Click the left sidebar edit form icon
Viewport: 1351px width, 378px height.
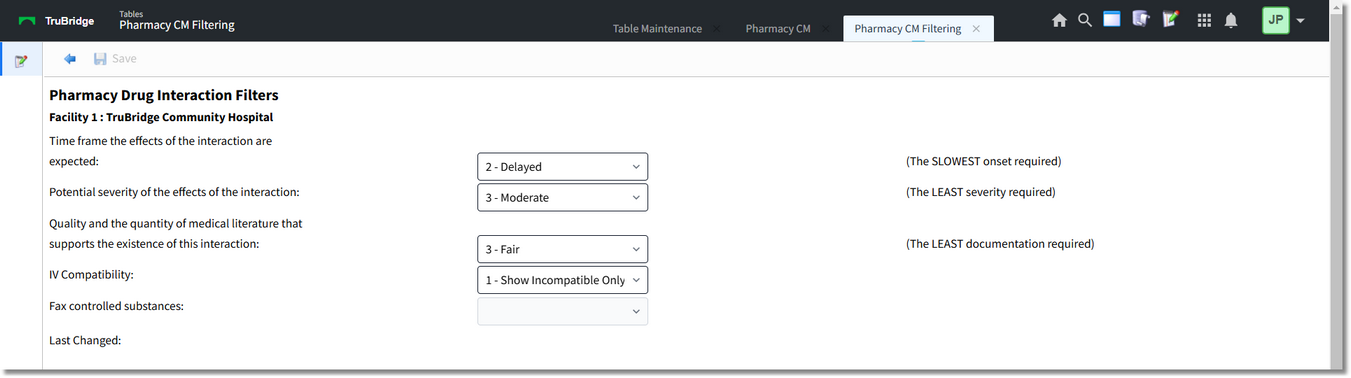point(21,61)
